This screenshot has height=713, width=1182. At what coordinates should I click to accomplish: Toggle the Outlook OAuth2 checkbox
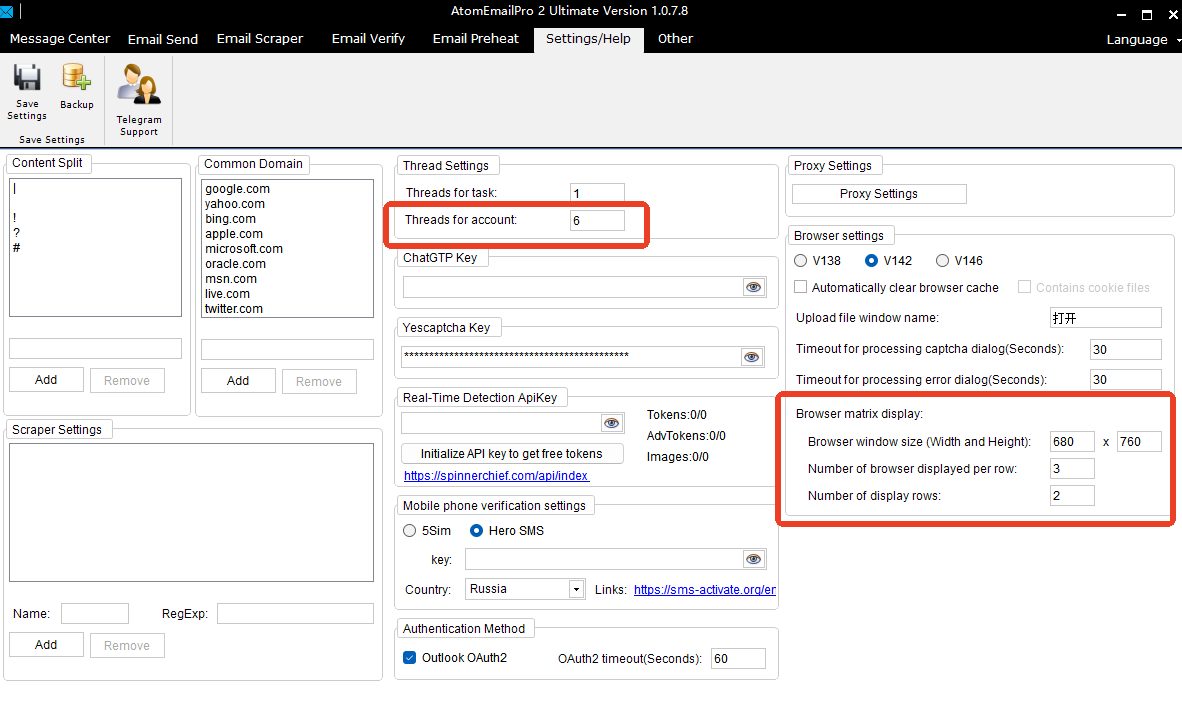pyautogui.click(x=409, y=658)
